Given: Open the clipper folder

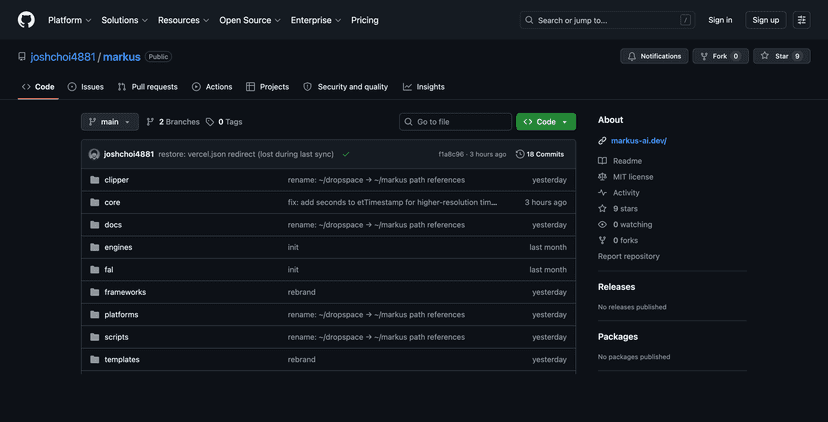Looking at the screenshot, I should (117, 180).
